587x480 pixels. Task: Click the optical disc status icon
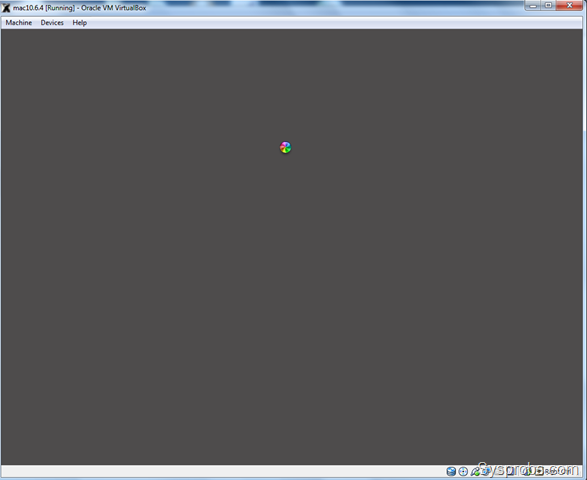point(463,471)
